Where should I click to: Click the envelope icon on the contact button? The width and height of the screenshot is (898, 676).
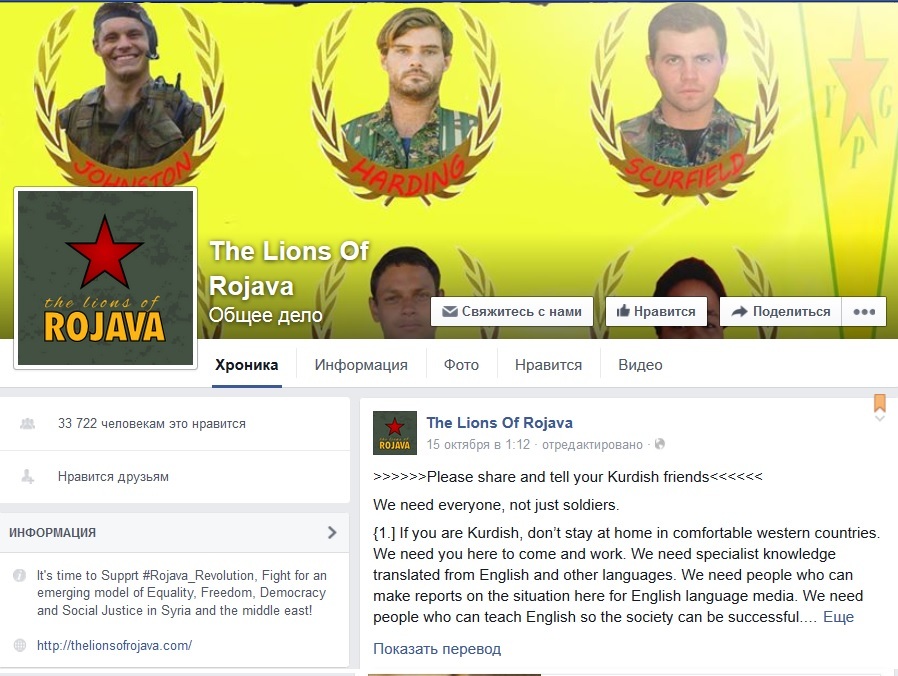(450, 312)
